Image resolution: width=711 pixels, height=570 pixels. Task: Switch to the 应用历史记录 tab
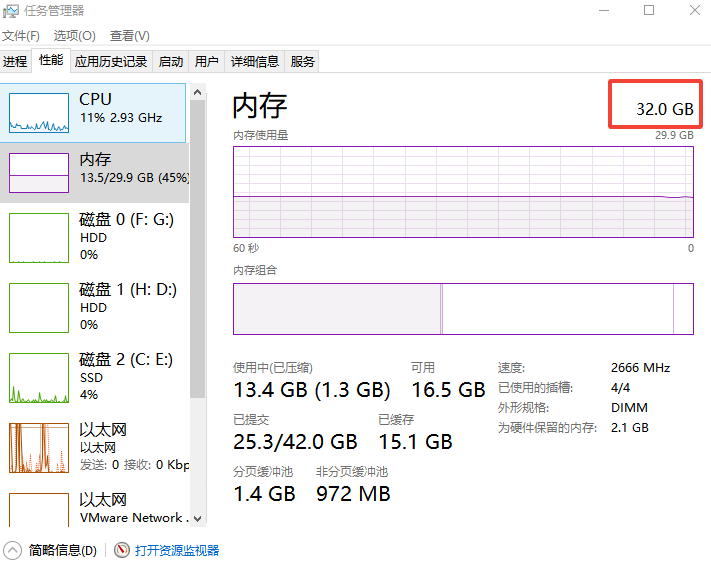click(x=111, y=61)
